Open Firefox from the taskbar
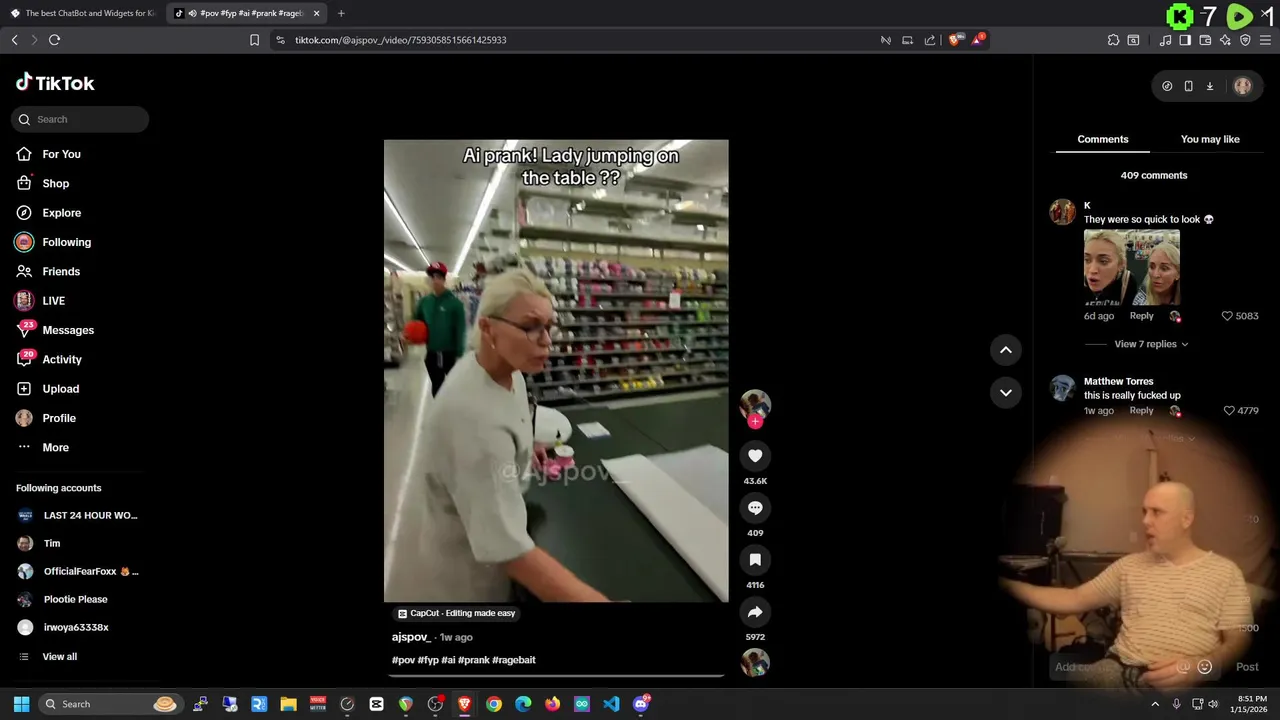1280x720 pixels. coord(552,704)
